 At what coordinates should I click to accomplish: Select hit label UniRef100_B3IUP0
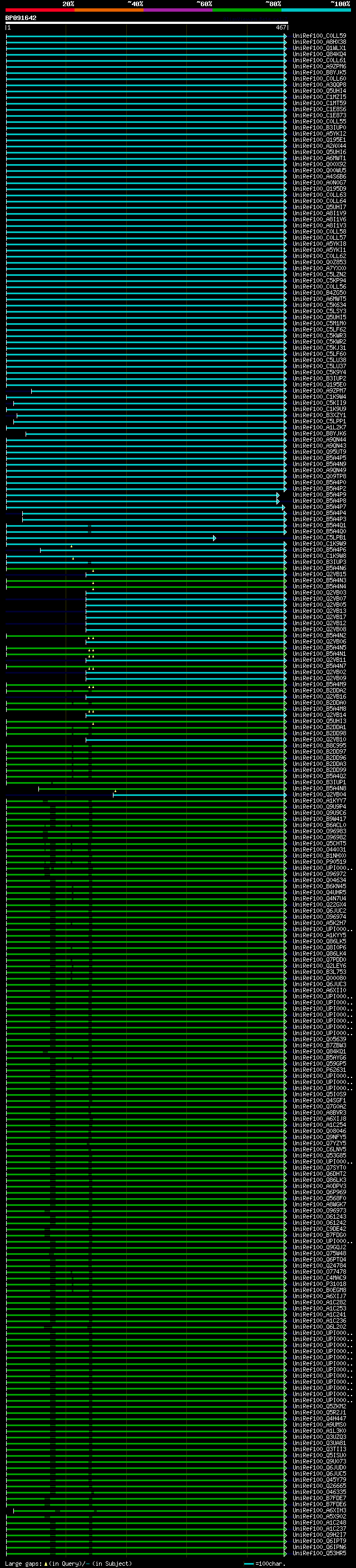[319, 128]
